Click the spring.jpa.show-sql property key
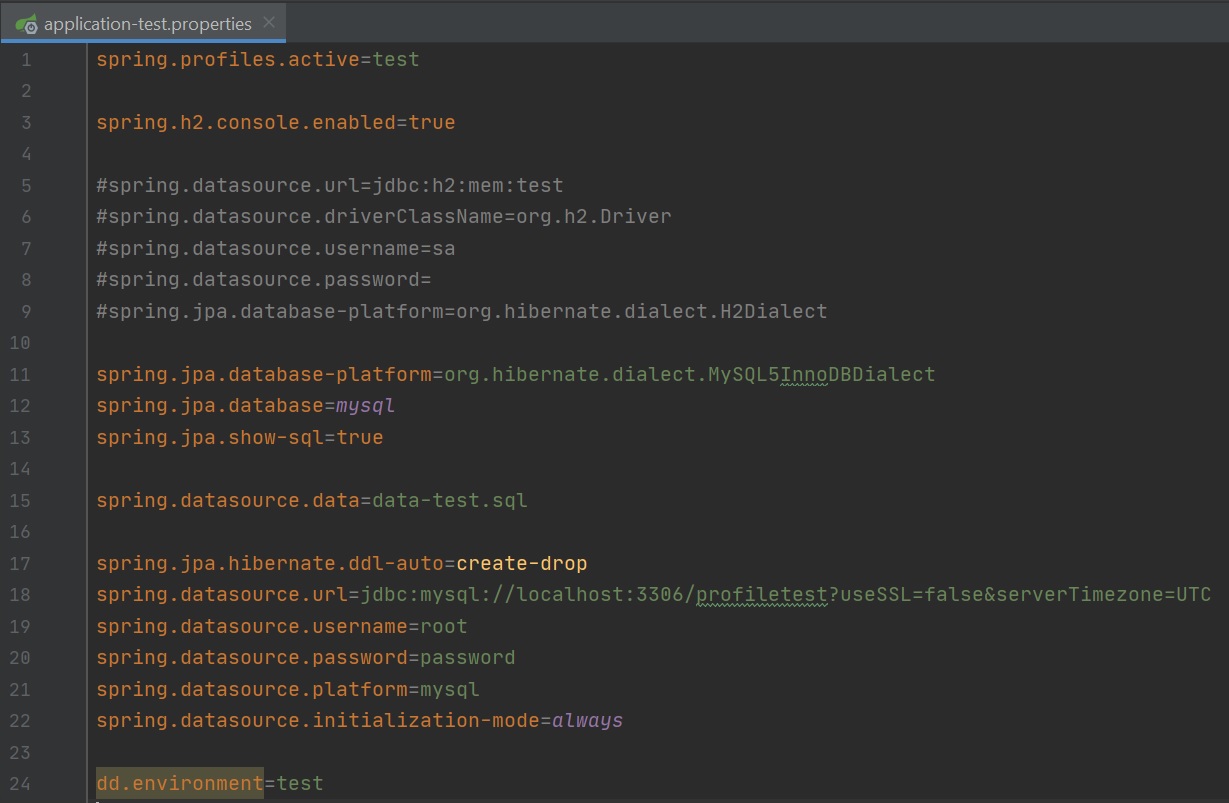Screen dimensions: 1229x803 (x=209, y=438)
